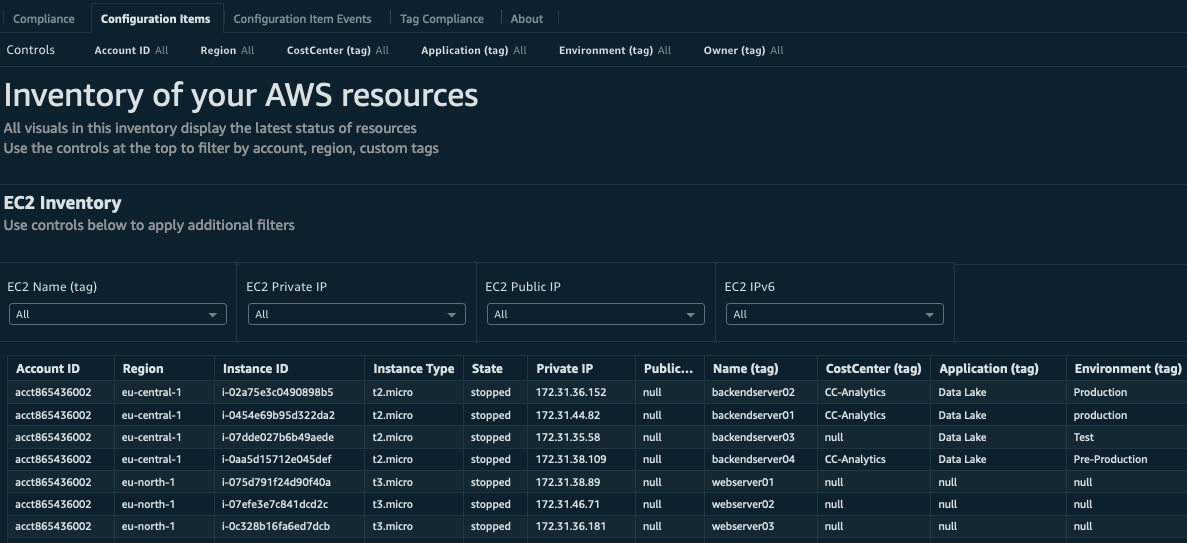The height and width of the screenshot is (543, 1187).
Task: Click private IP 172.31.38.89
Action: (x=568, y=482)
